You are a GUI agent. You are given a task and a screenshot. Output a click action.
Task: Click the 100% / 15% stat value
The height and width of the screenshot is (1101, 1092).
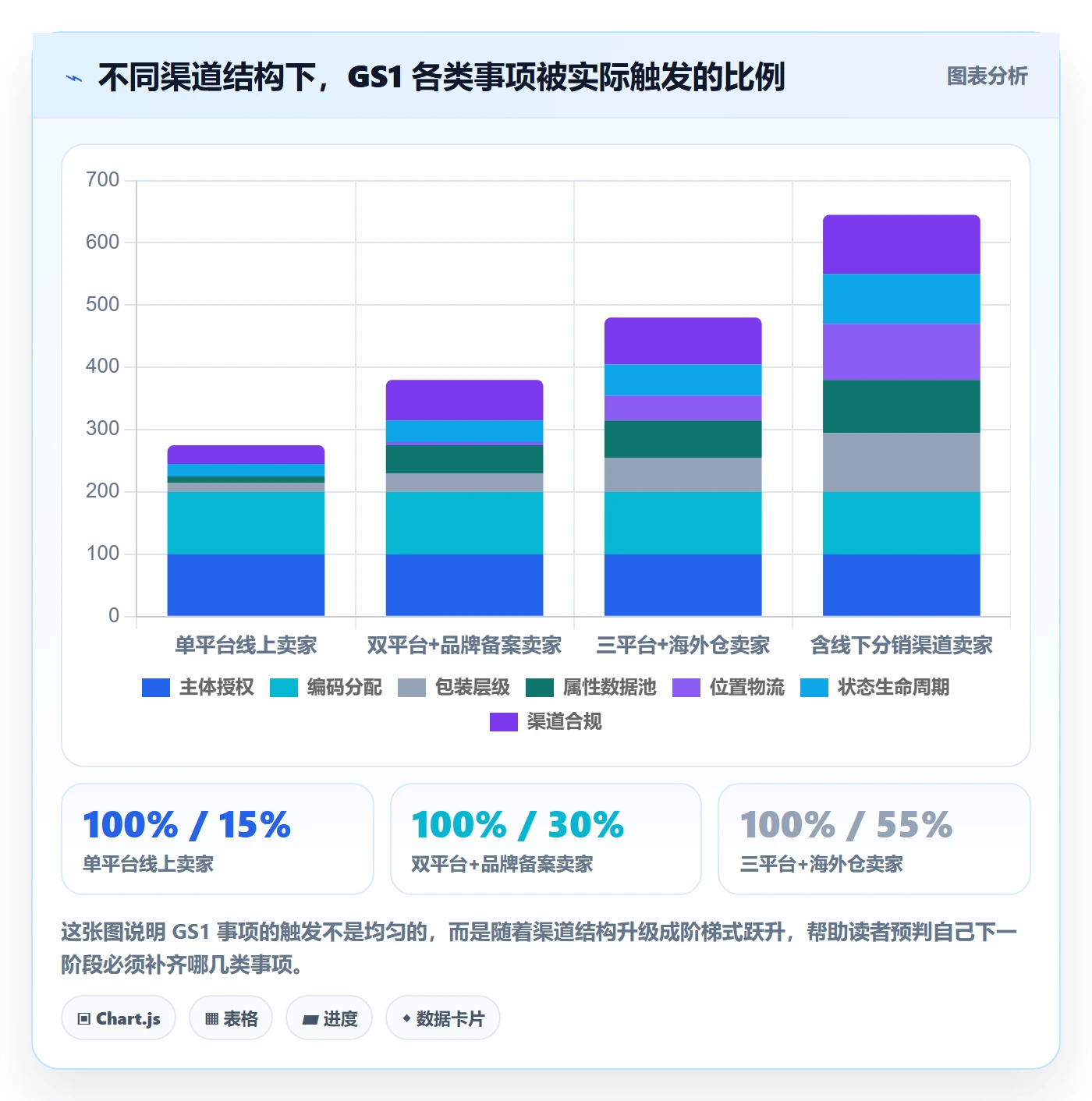point(187,825)
